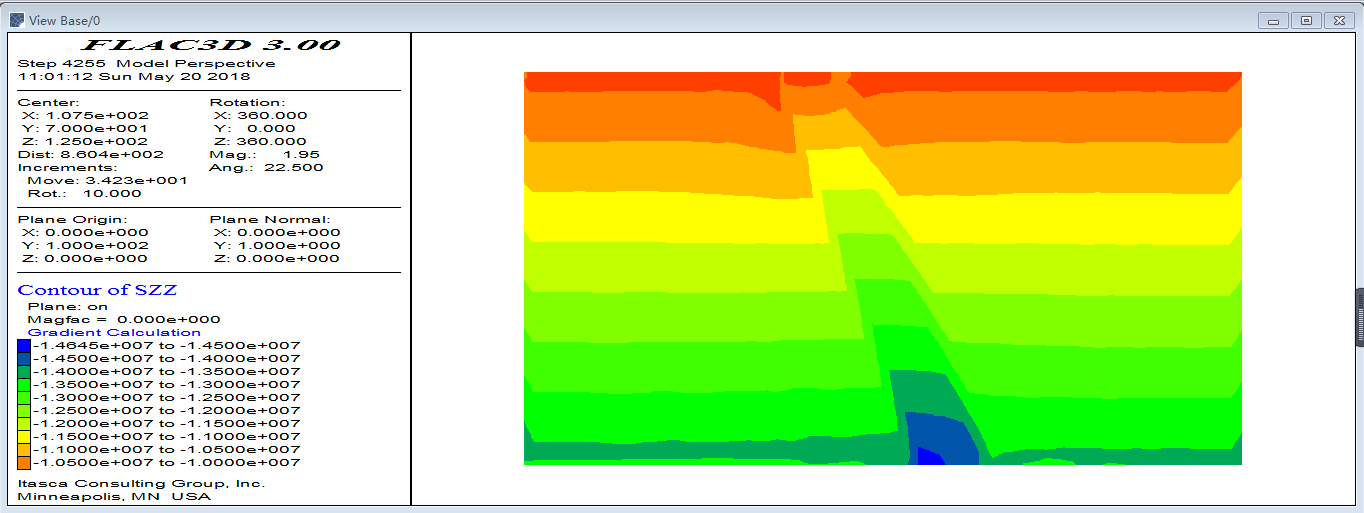Close the View Base/0 window
Image resolution: width=1364 pixels, height=513 pixels.
(1337, 20)
